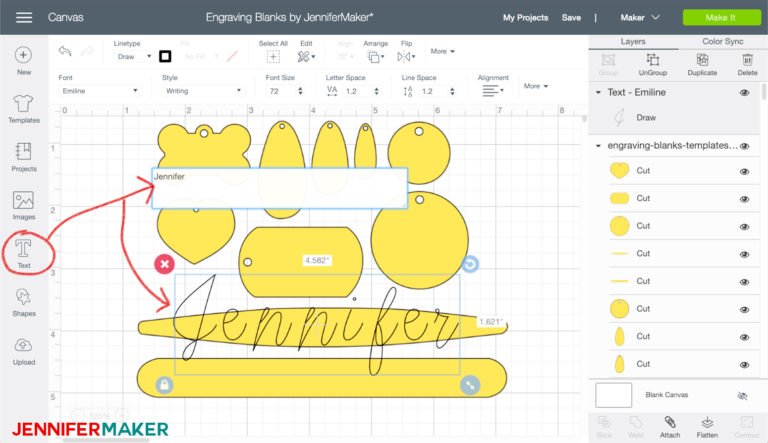
Task: Open the Linetype Draw dropdown
Action: pyautogui.click(x=133, y=57)
